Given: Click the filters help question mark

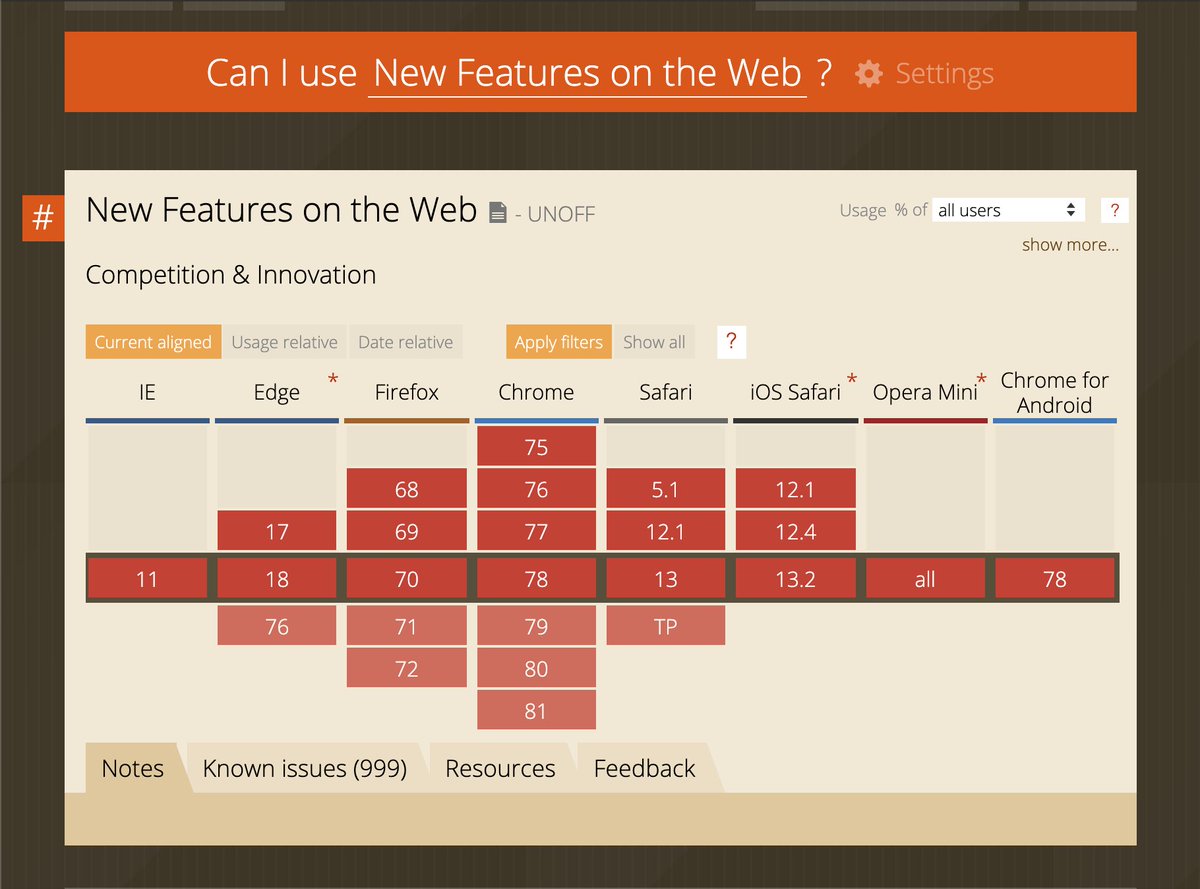Looking at the screenshot, I should click(731, 341).
